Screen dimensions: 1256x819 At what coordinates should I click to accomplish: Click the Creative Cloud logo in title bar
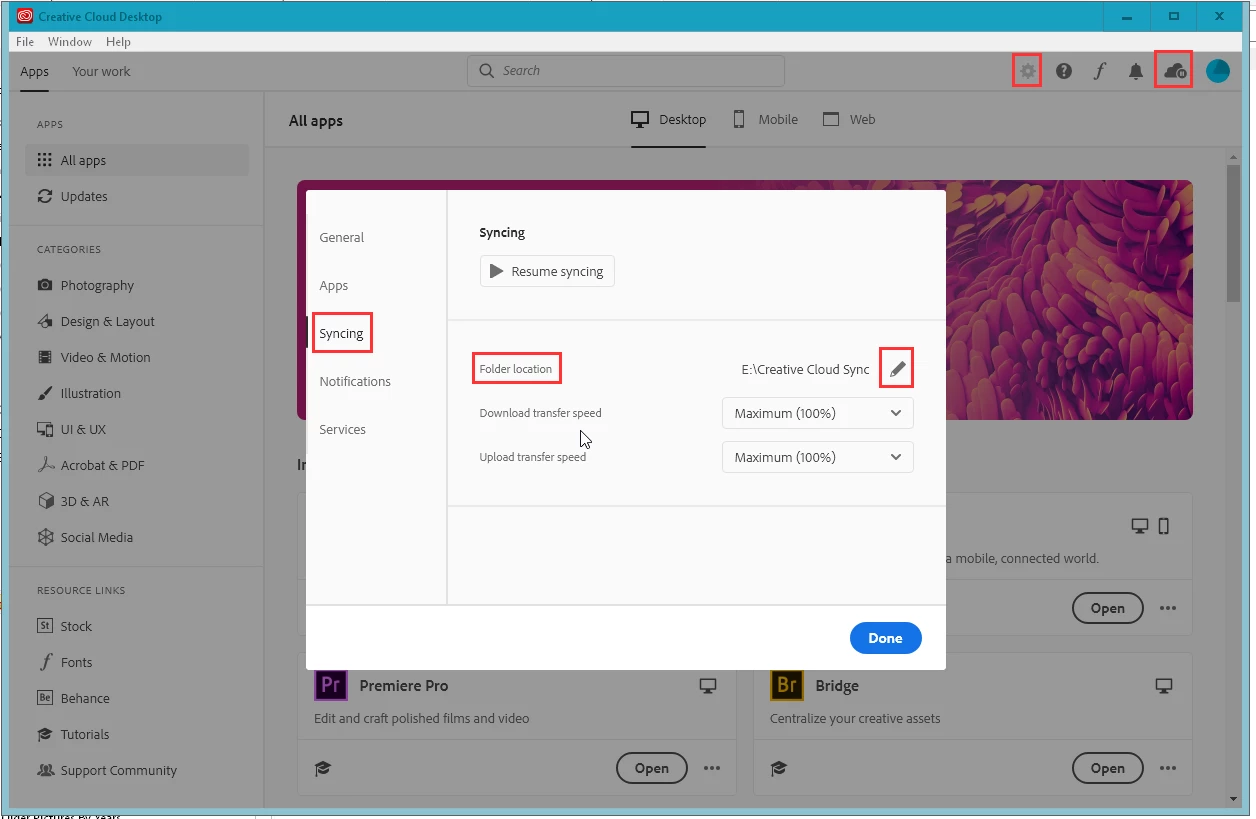(x=25, y=16)
